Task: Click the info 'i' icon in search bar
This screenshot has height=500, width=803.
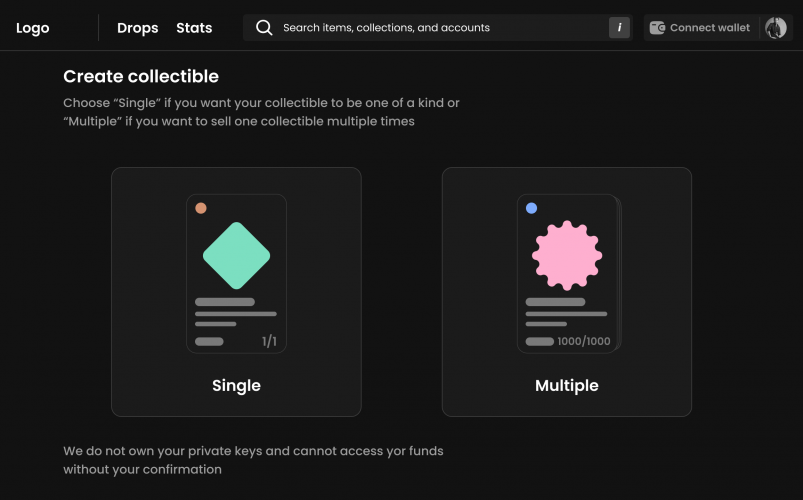Action: pyautogui.click(x=619, y=28)
